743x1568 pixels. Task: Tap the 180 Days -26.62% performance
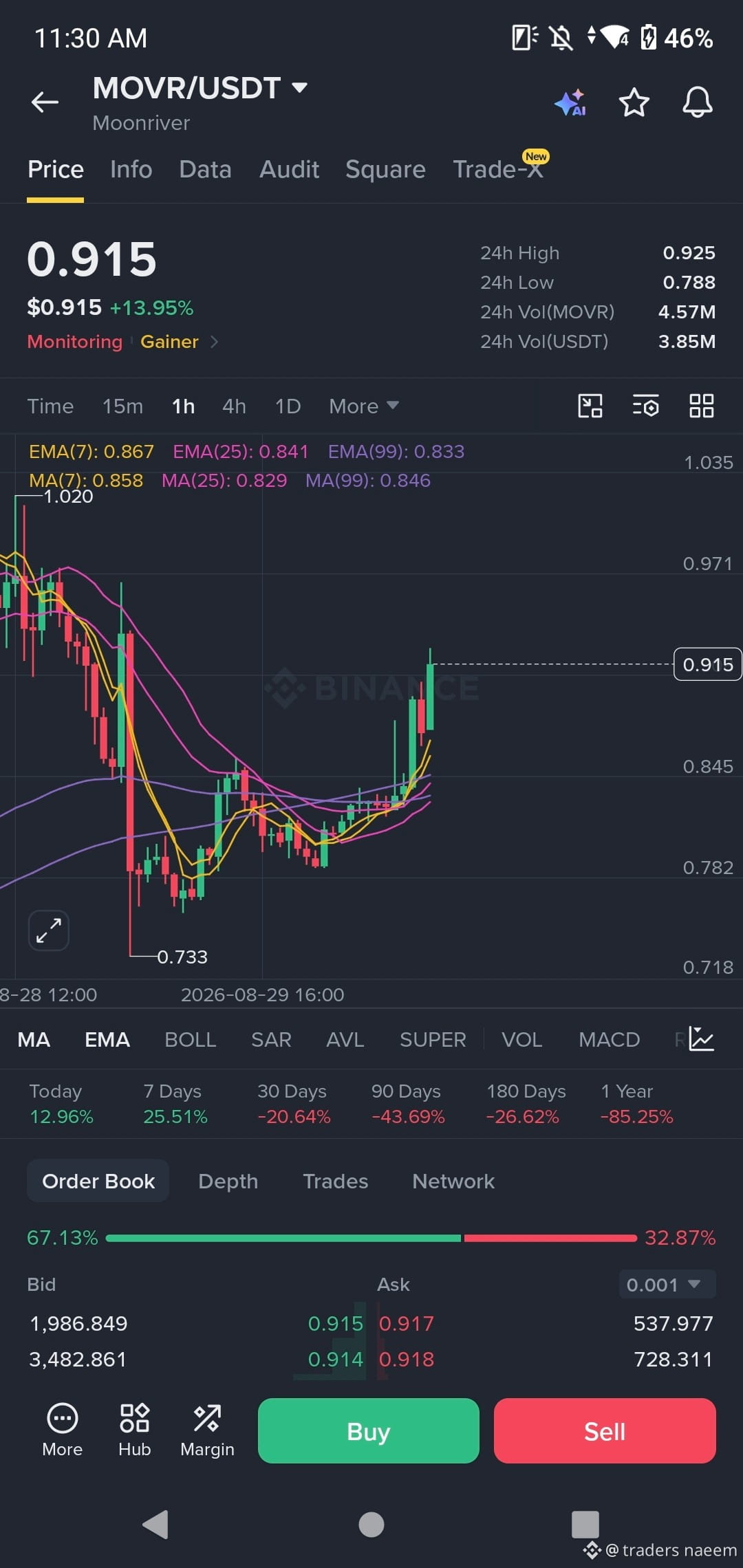526,1104
